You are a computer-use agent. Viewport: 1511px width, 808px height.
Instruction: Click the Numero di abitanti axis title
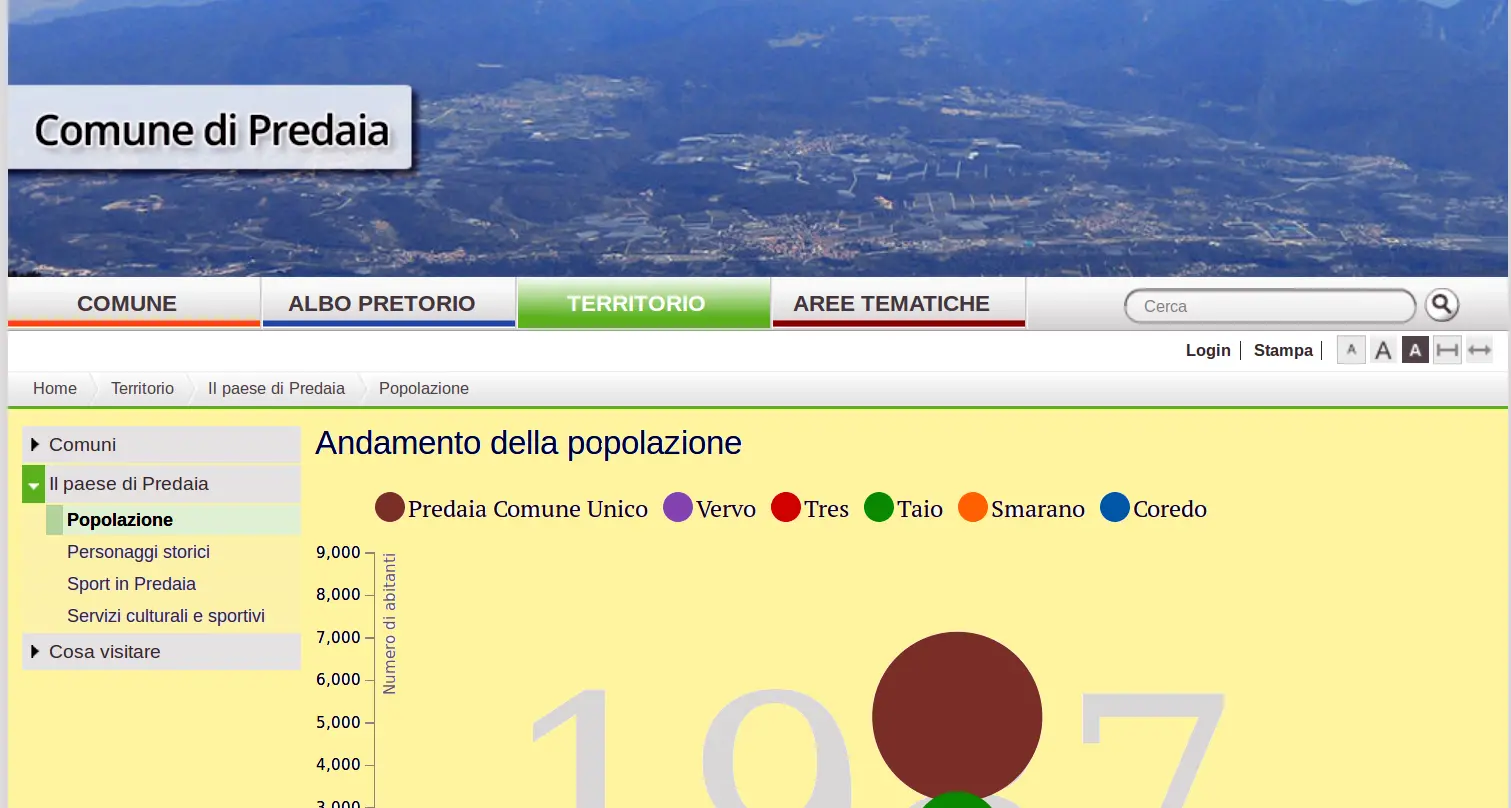(x=389, y=624)
